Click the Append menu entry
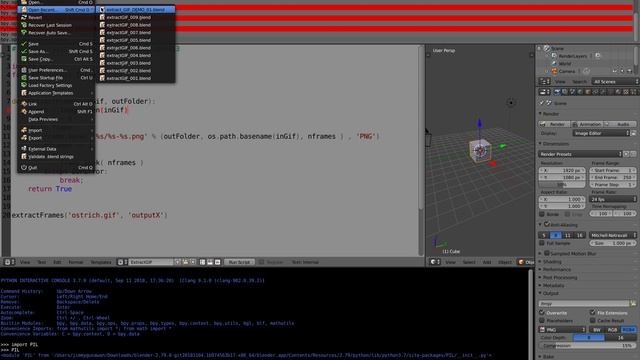The width and height of the screenshot is (640, 360). point(56,111)
